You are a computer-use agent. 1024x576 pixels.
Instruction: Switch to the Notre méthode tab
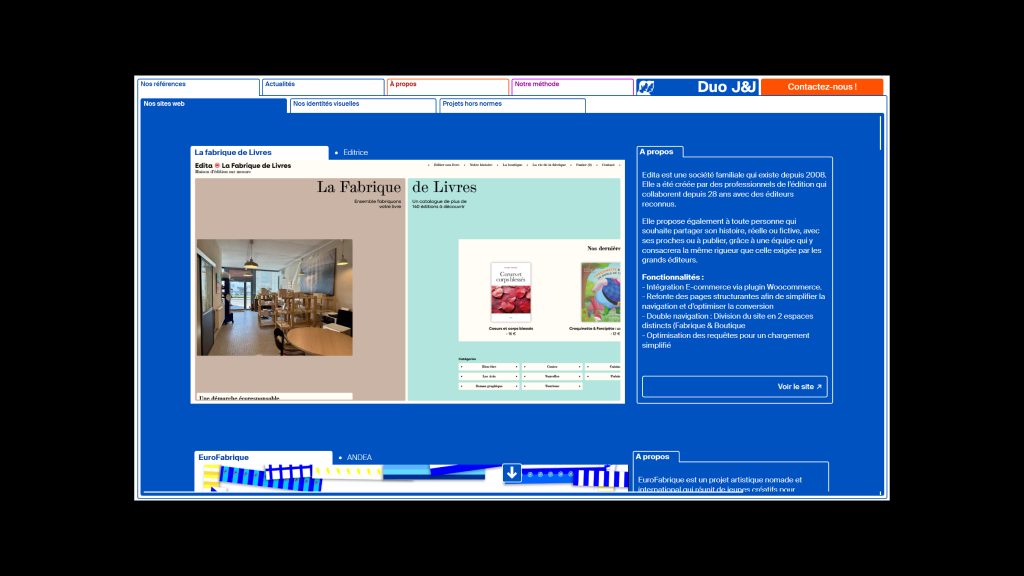572,87
